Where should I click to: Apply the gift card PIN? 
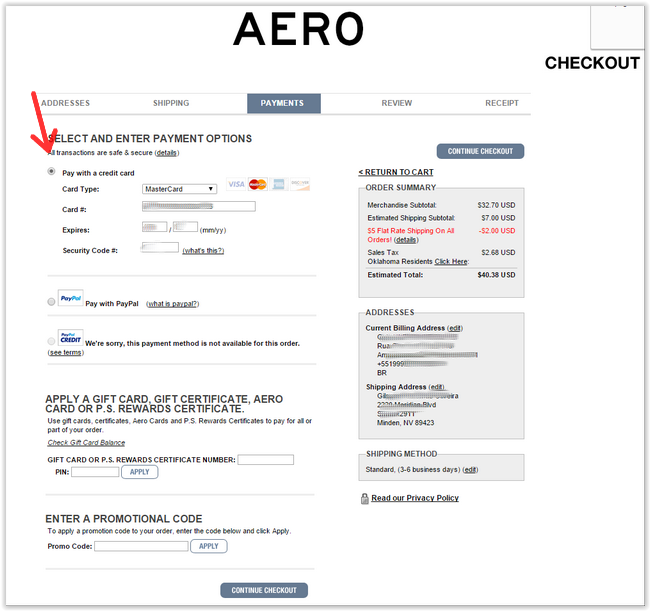point(140,472)
